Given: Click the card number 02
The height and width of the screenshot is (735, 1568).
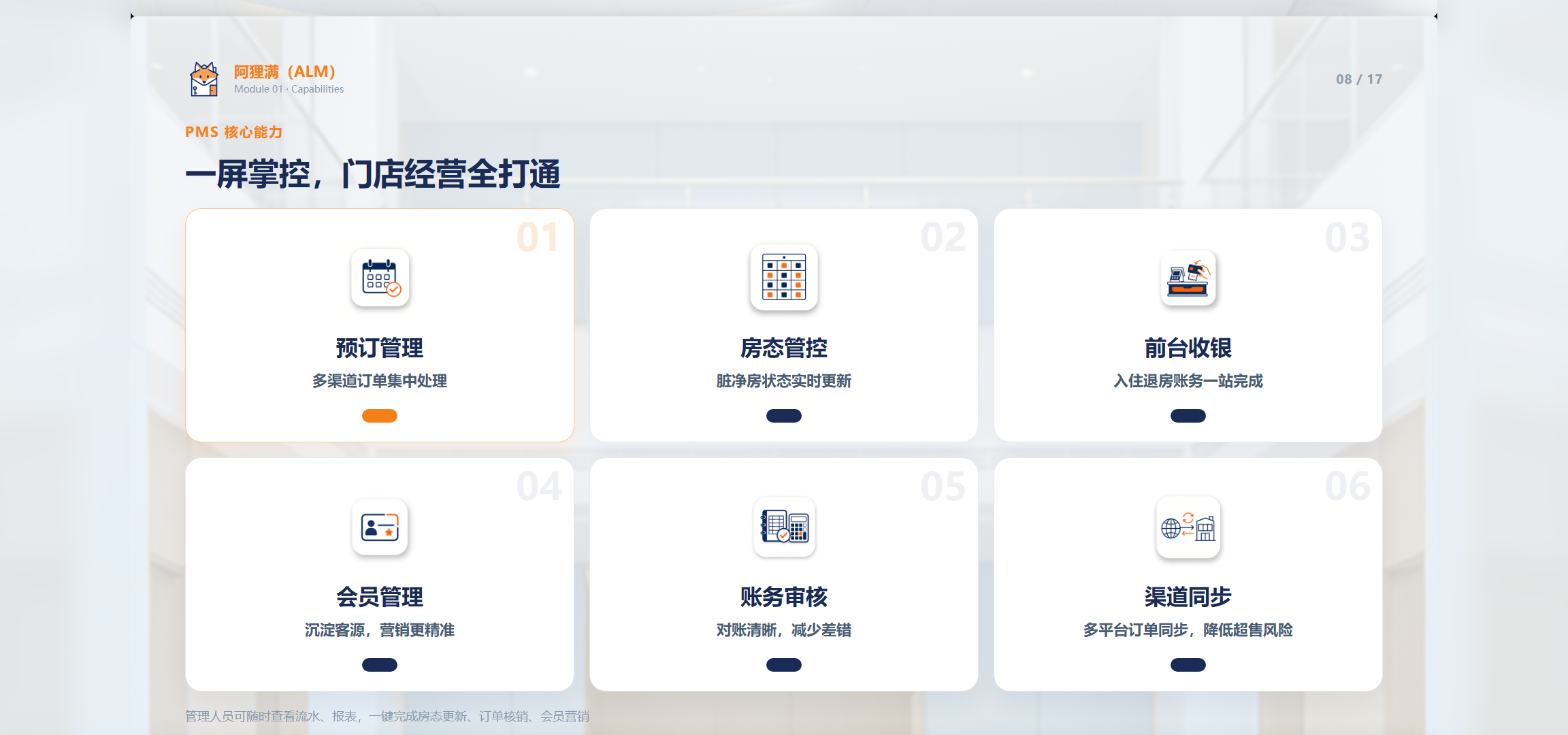Looking at the screenshot, I should 943,238.
